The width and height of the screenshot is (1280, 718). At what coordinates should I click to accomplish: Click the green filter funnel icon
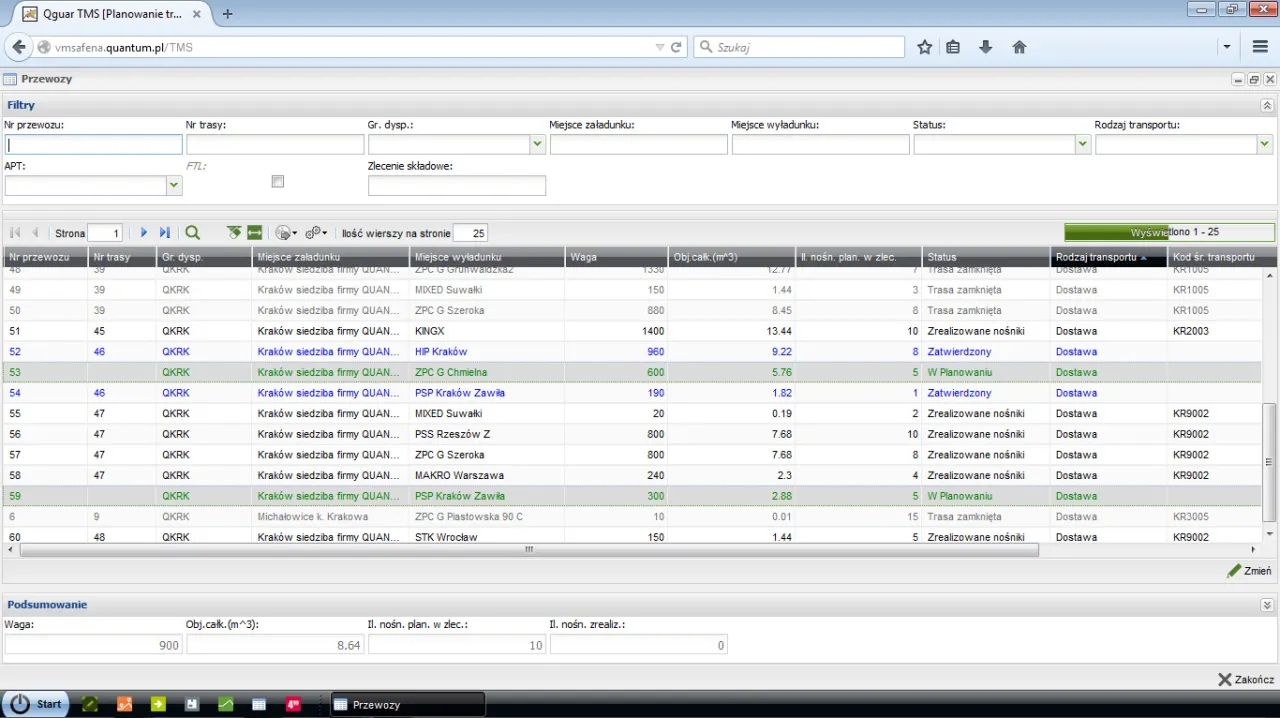tap(234, 233)
